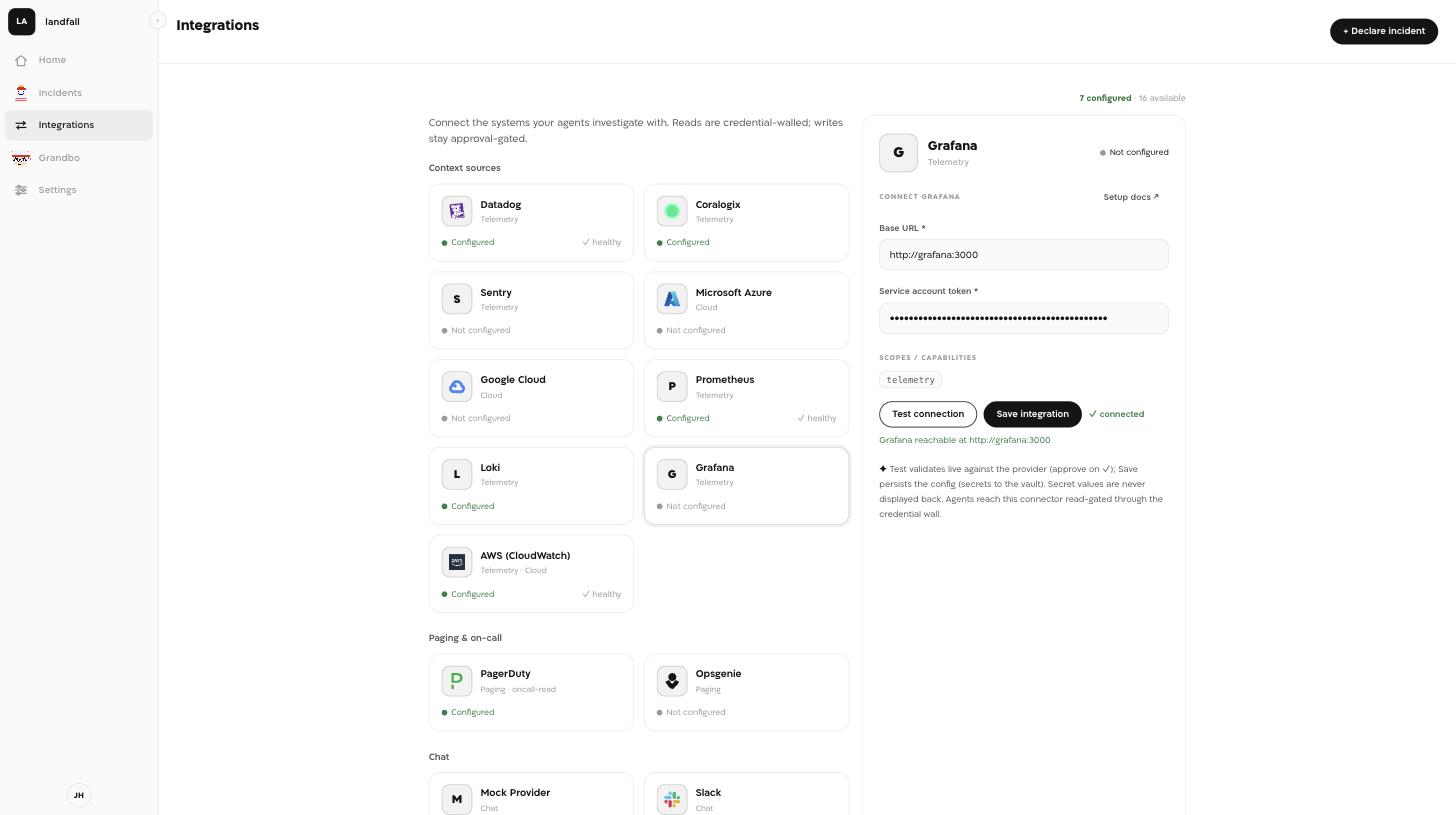This screenshot has width=1456, height=815.
Task: Click the AWS CloudWatch logo icon
Action: pos(457,562)
